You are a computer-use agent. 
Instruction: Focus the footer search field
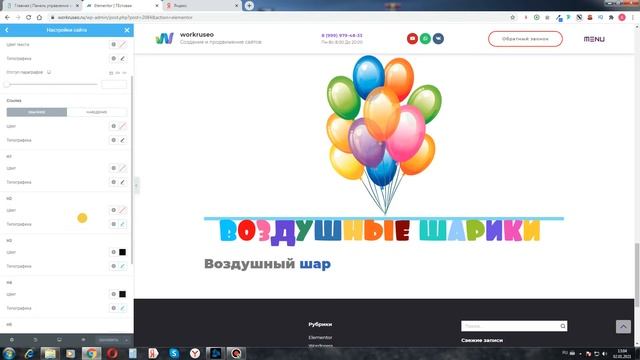(x=510, y=326)
